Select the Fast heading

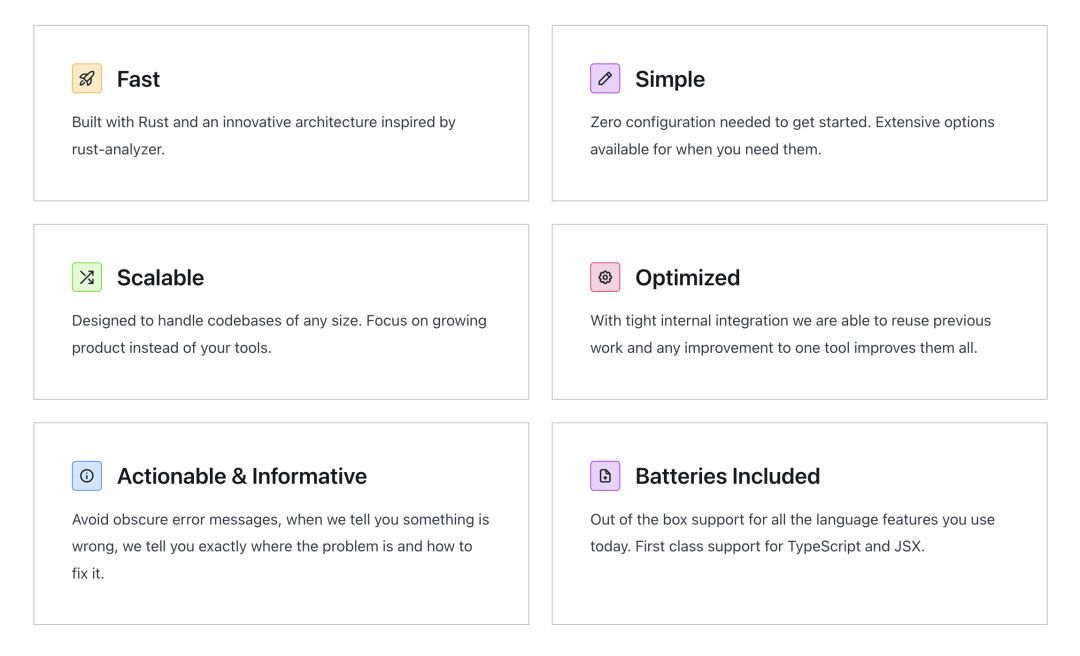point(138,79)
